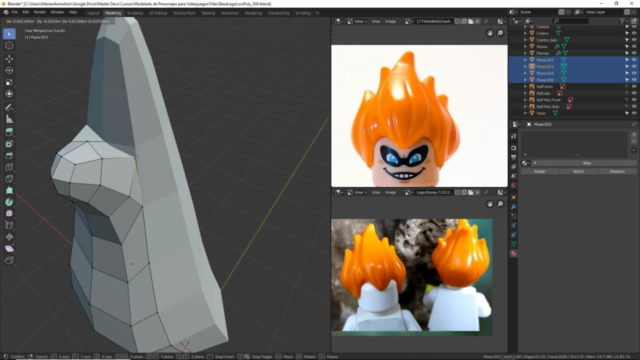The height and width of the screenshot is (360, 640).
Task: Select the Select Box tool in toolbar
Action: (9, 34)
